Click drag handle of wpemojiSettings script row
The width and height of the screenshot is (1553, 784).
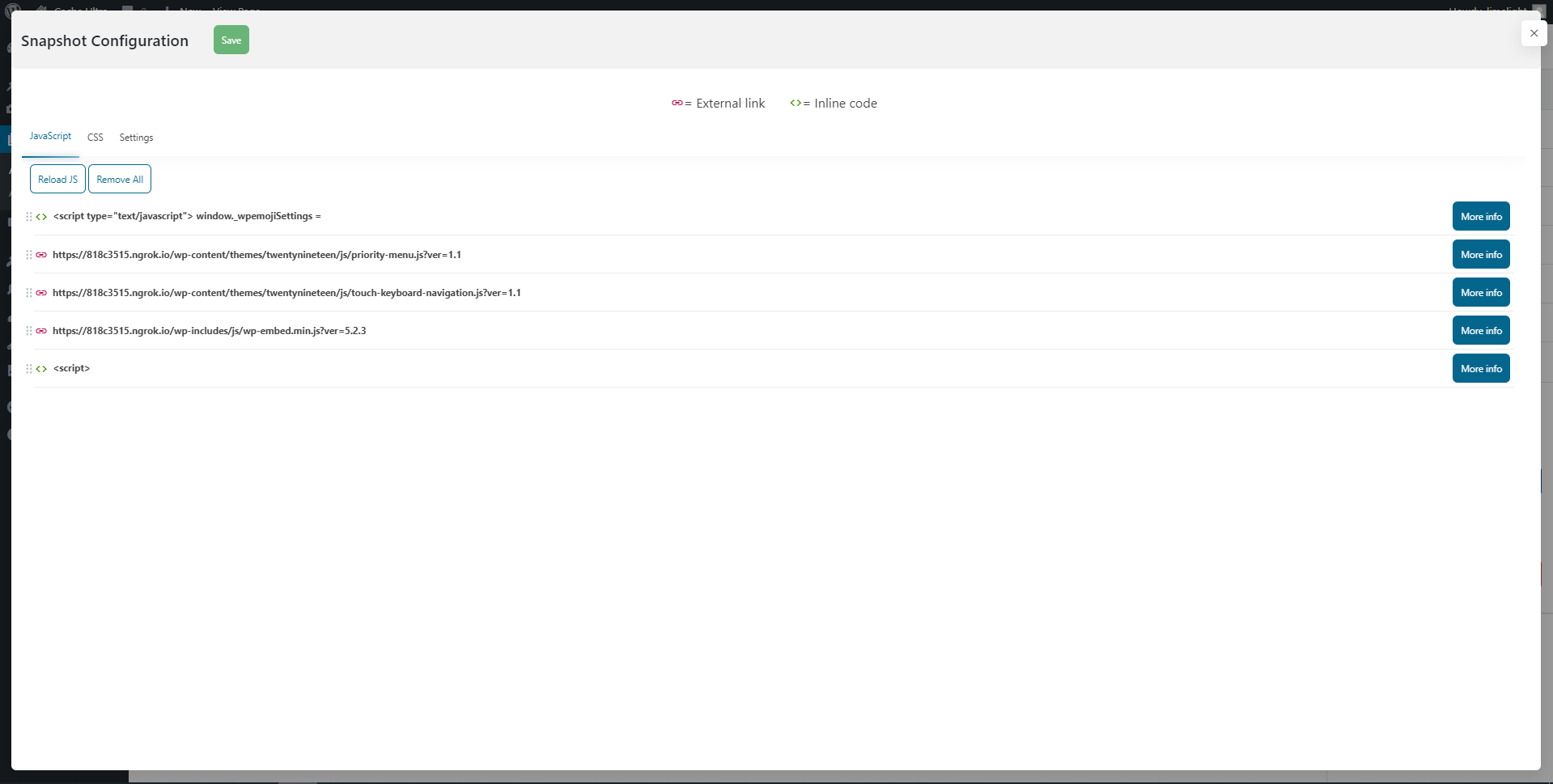[x=29, y=217]
